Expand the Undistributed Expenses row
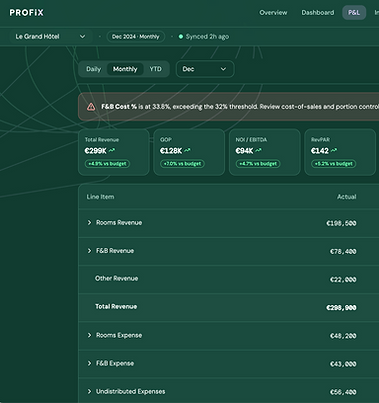The image size is (379, 403). [x=89, y=392]
